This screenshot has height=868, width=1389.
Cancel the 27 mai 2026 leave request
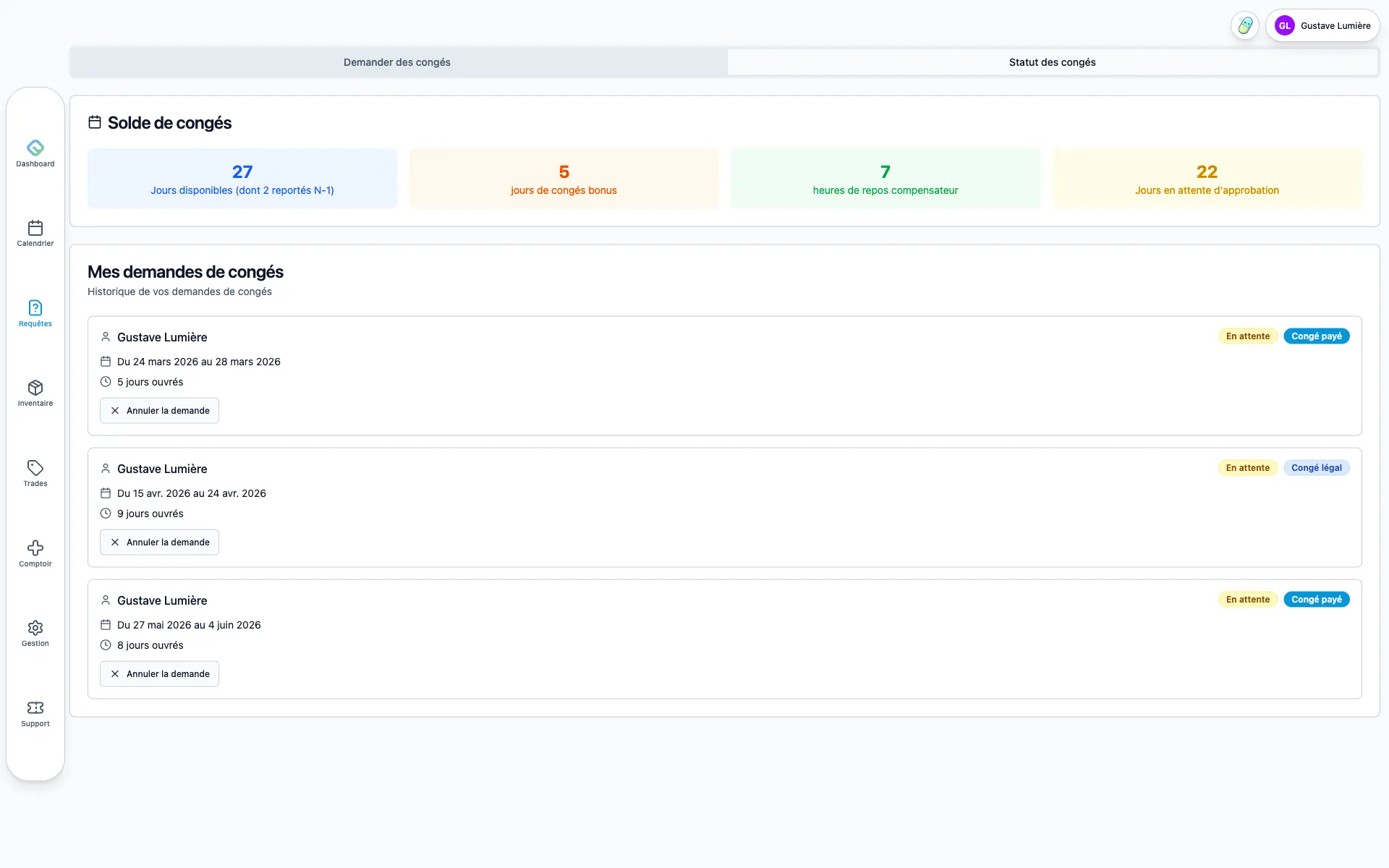[159, 673]
